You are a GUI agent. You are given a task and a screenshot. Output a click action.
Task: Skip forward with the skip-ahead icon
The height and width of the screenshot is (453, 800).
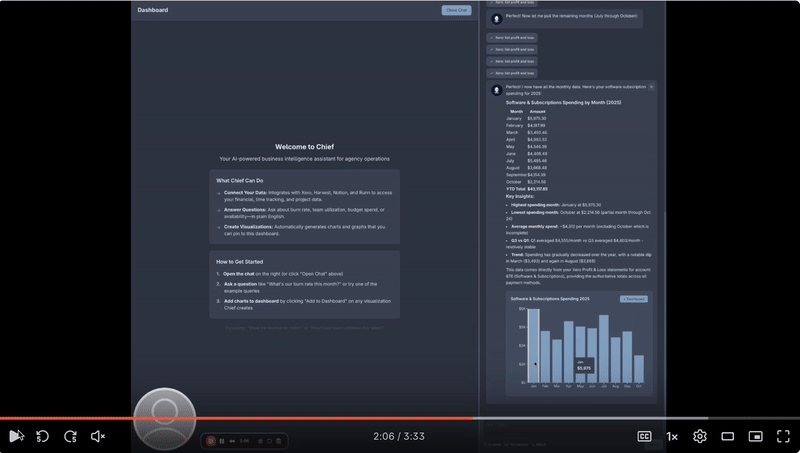pos(71,436)
